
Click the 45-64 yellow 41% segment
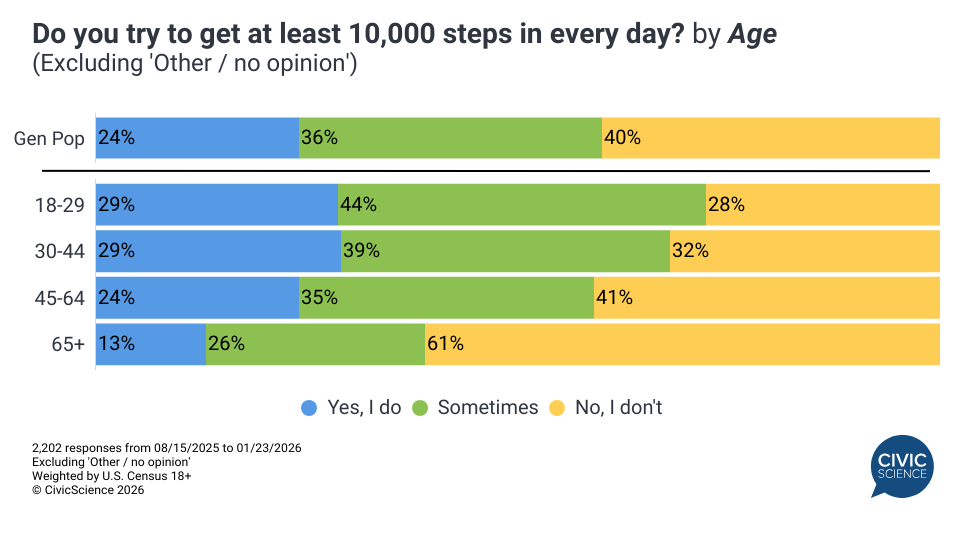(x=766, y=298)
